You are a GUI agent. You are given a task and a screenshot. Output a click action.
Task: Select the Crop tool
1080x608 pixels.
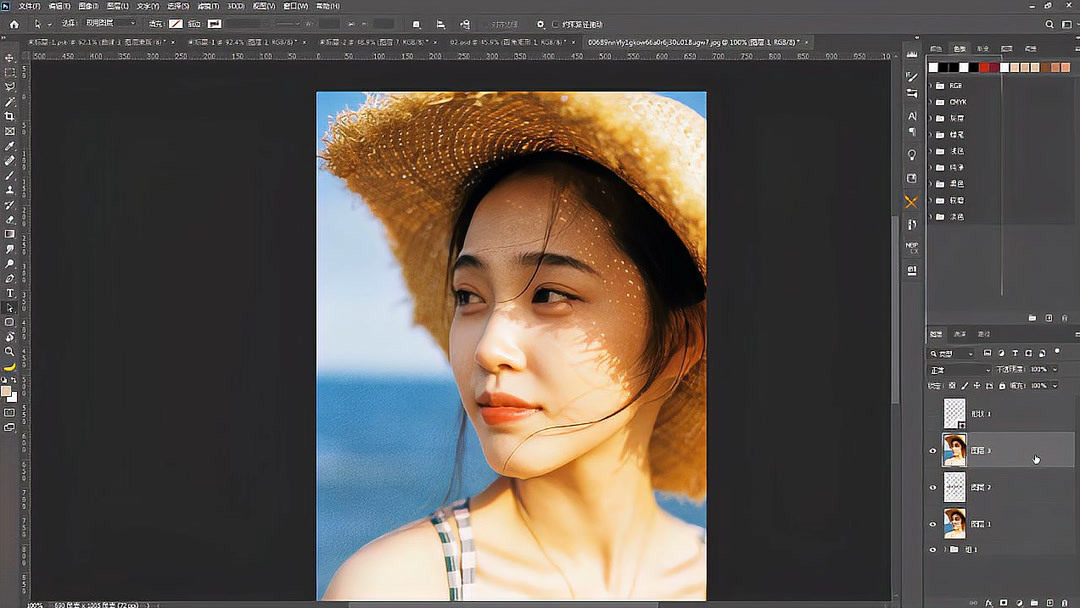click(x=10, y=116)
